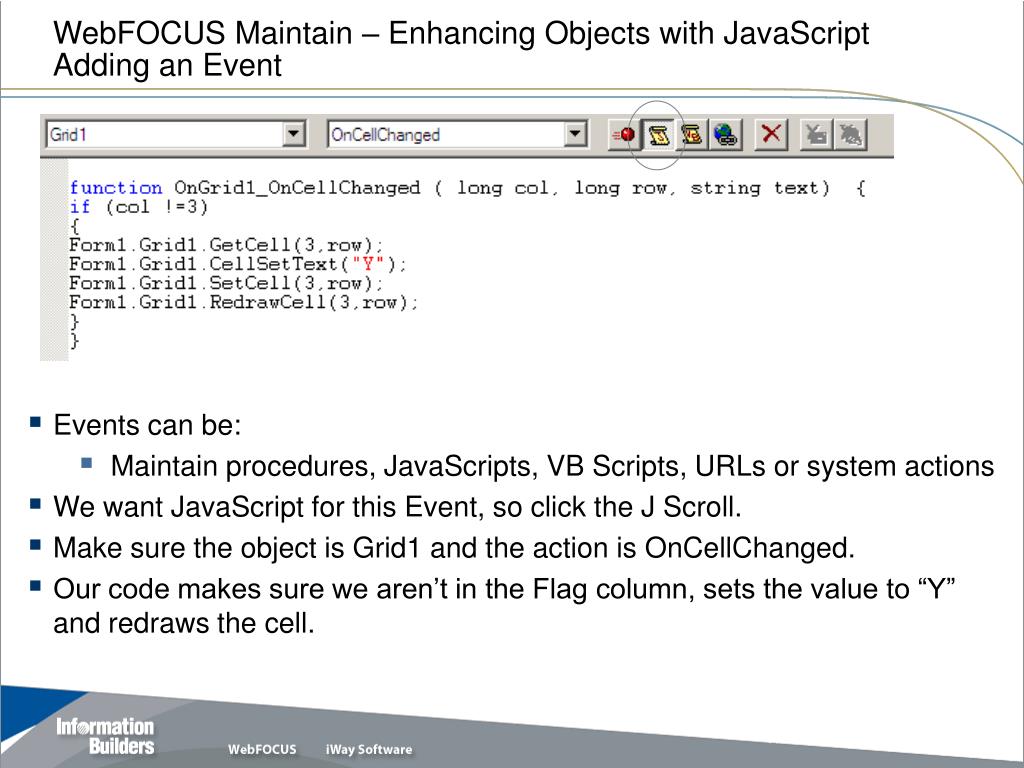Open the OnCellChanged event dropdown arrow

click(575, 135)
